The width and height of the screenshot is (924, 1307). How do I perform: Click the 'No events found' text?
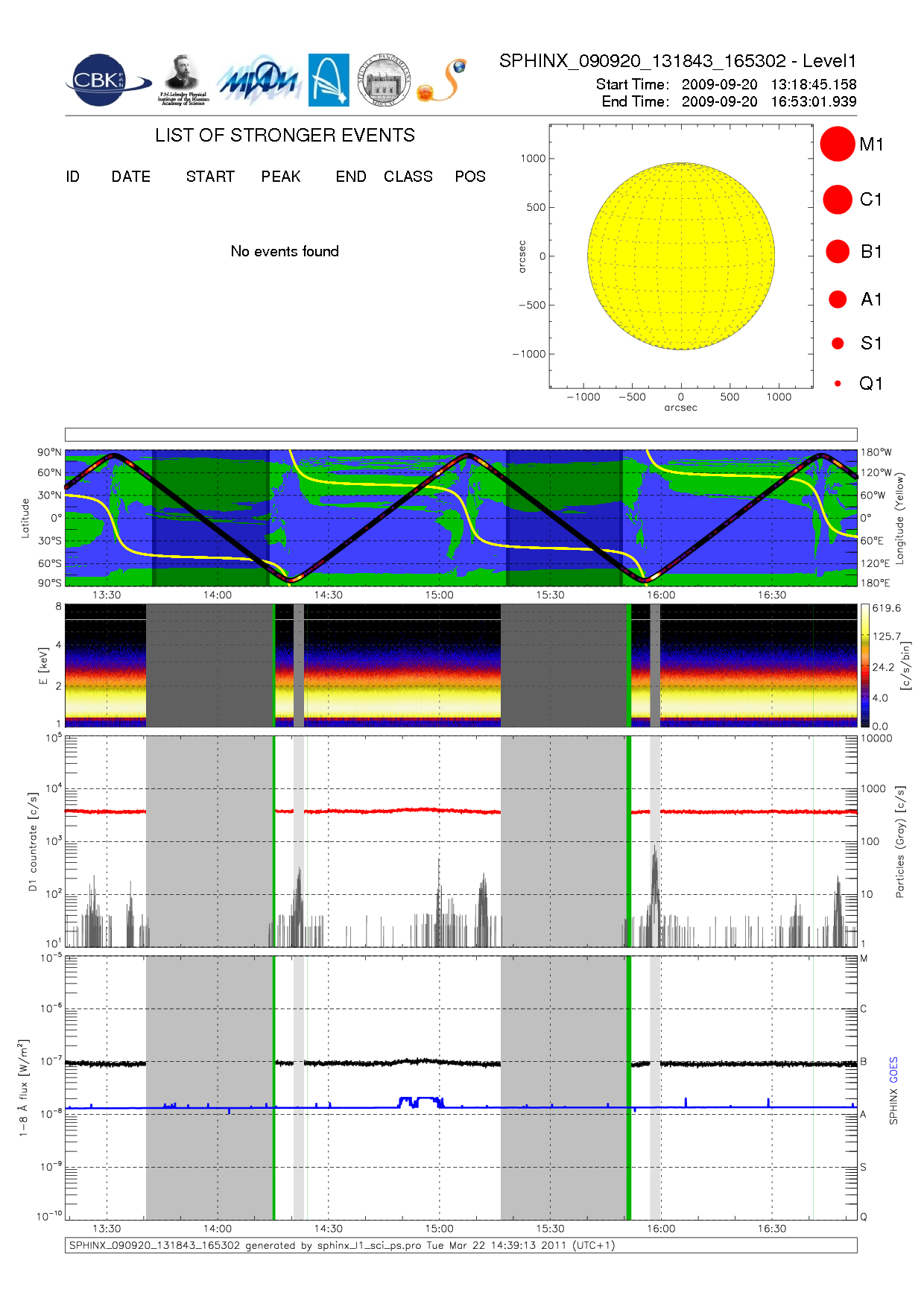coord(285,252)
